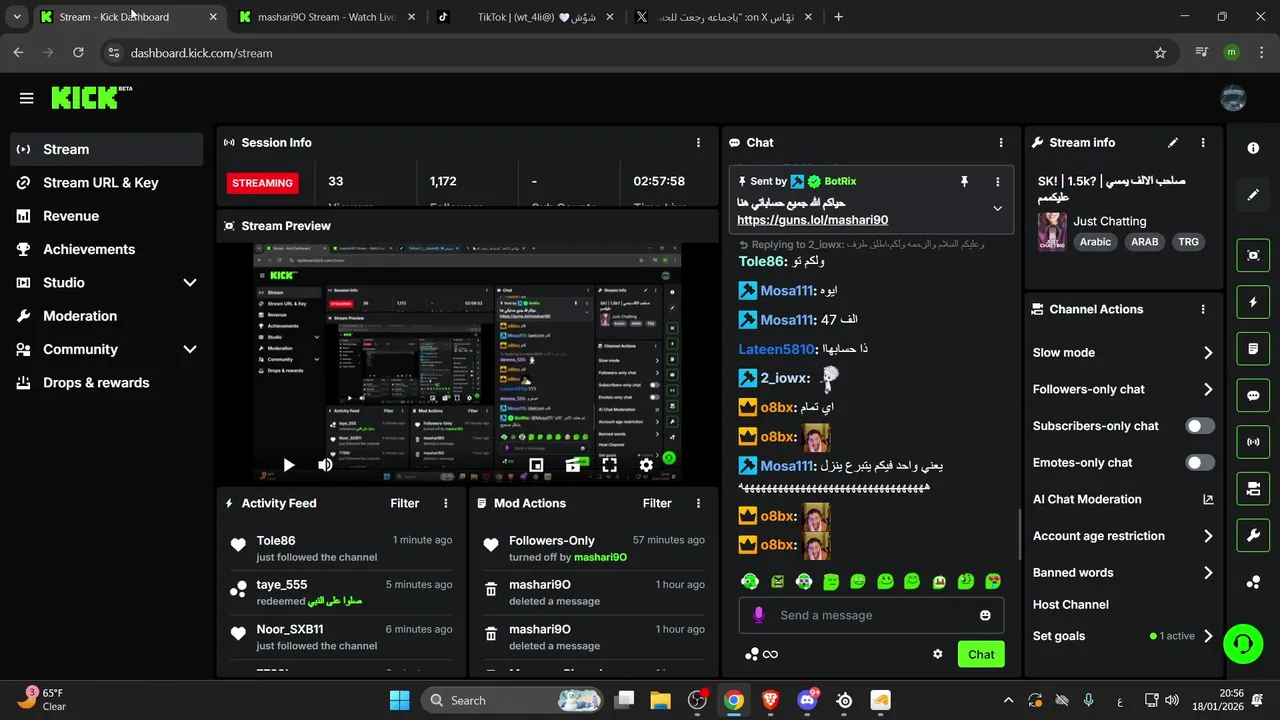The width and height of the screenshot is (1280, 720).
Task: Click the chat bubble icon in right sidebar
Action: (1253, 395)
